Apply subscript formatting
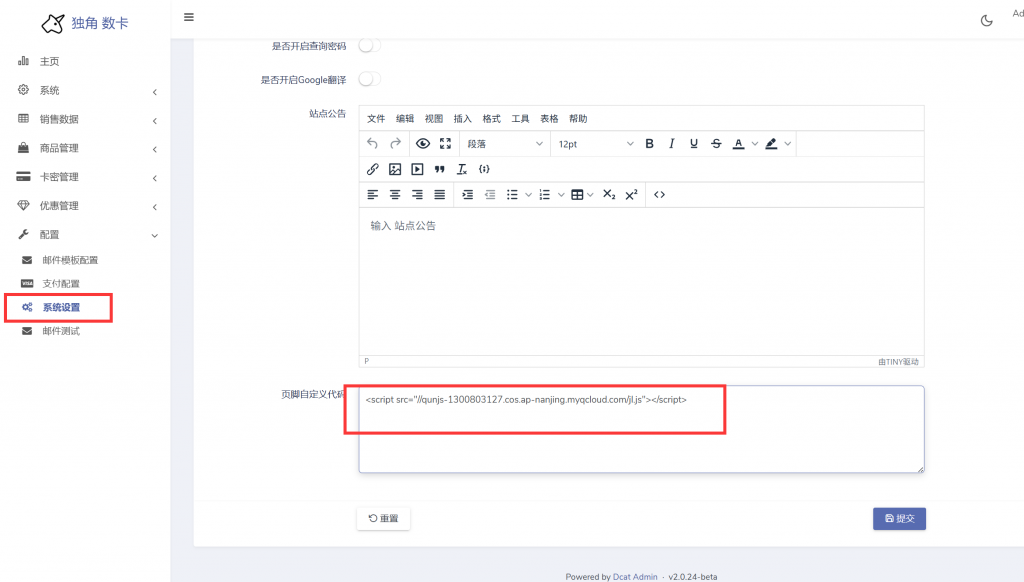Screen dimensions: 1024x582 click(609, 195)
